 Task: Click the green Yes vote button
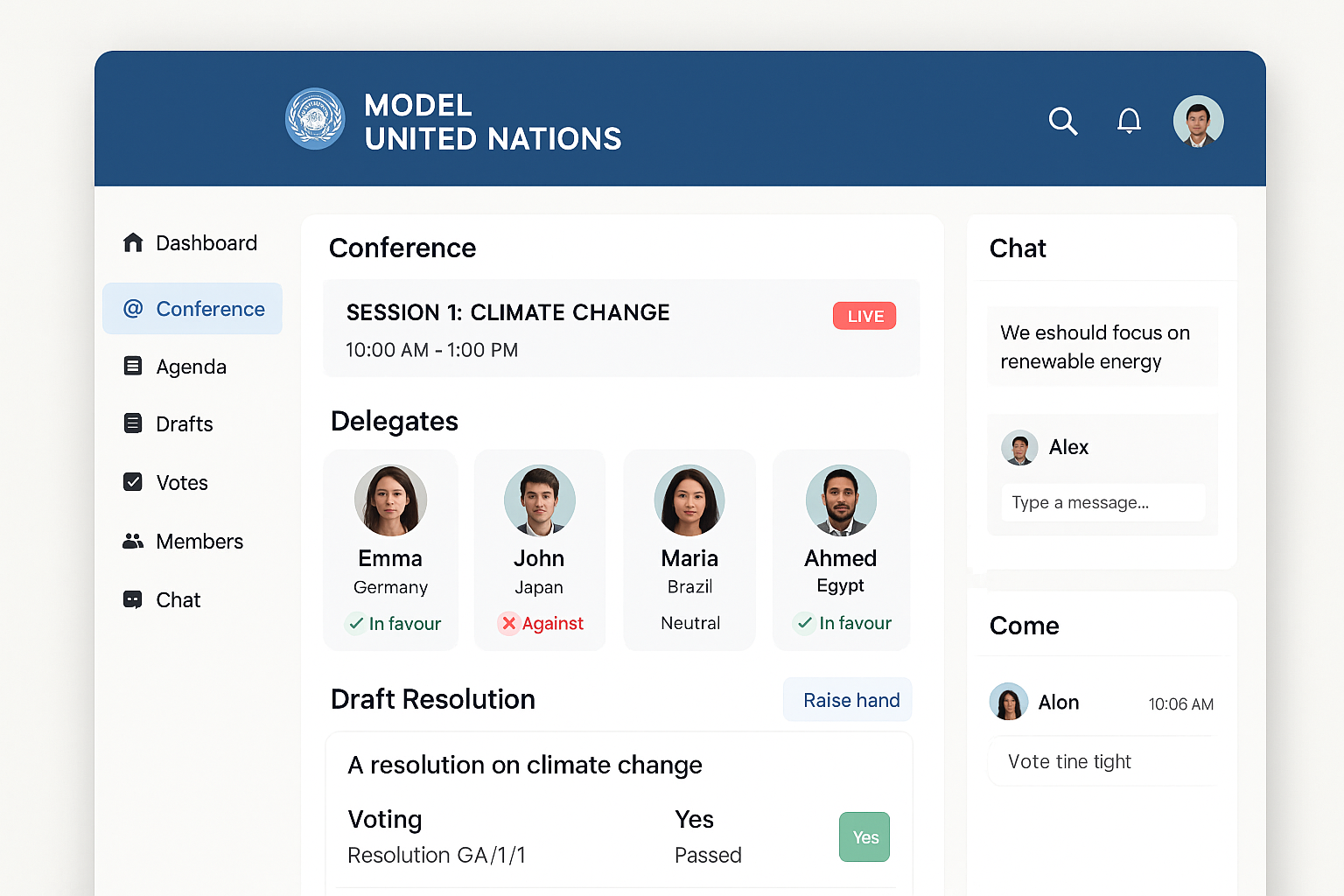864,837
